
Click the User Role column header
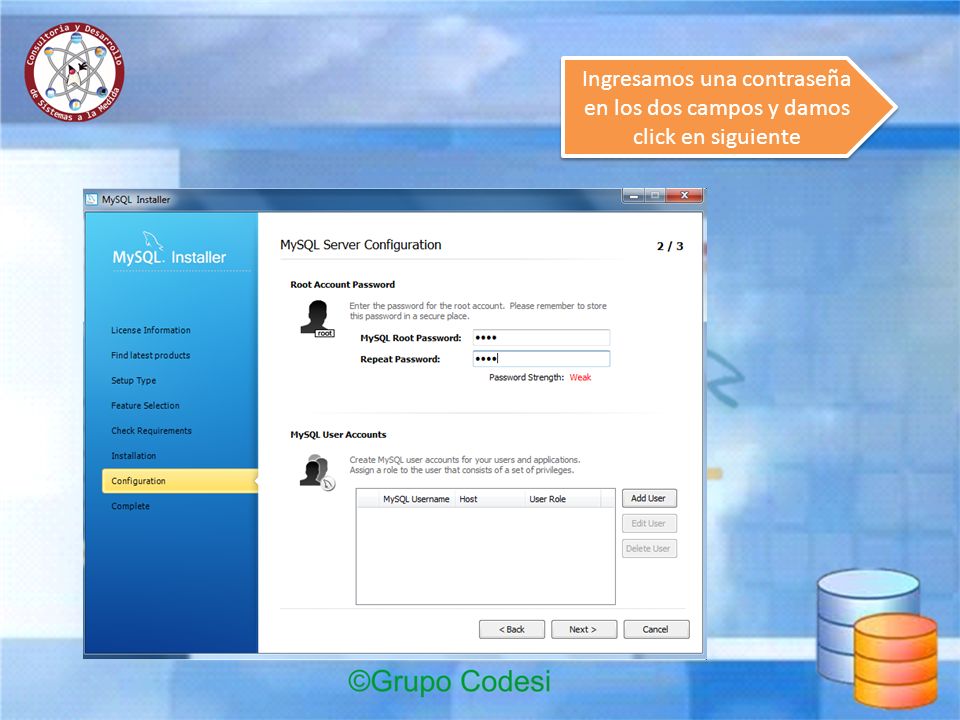(563, 499)
